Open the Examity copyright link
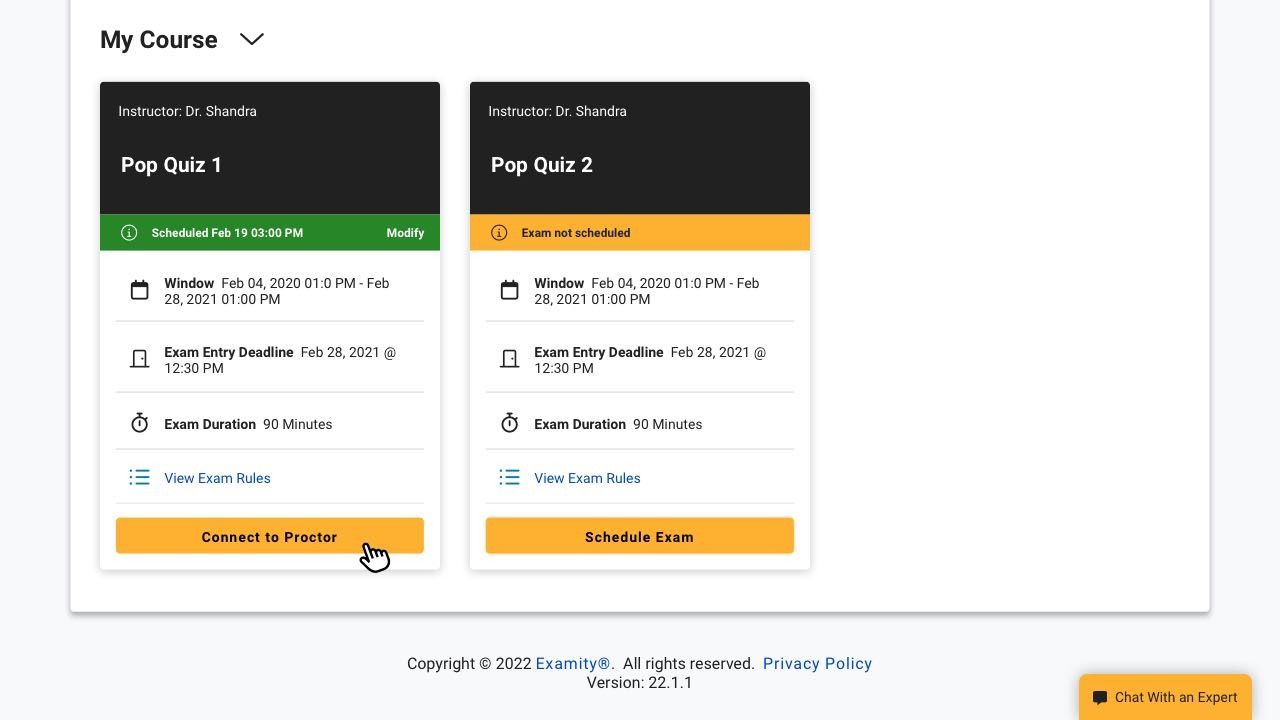This screenshot has height=720, width=1280. (573, 664)
